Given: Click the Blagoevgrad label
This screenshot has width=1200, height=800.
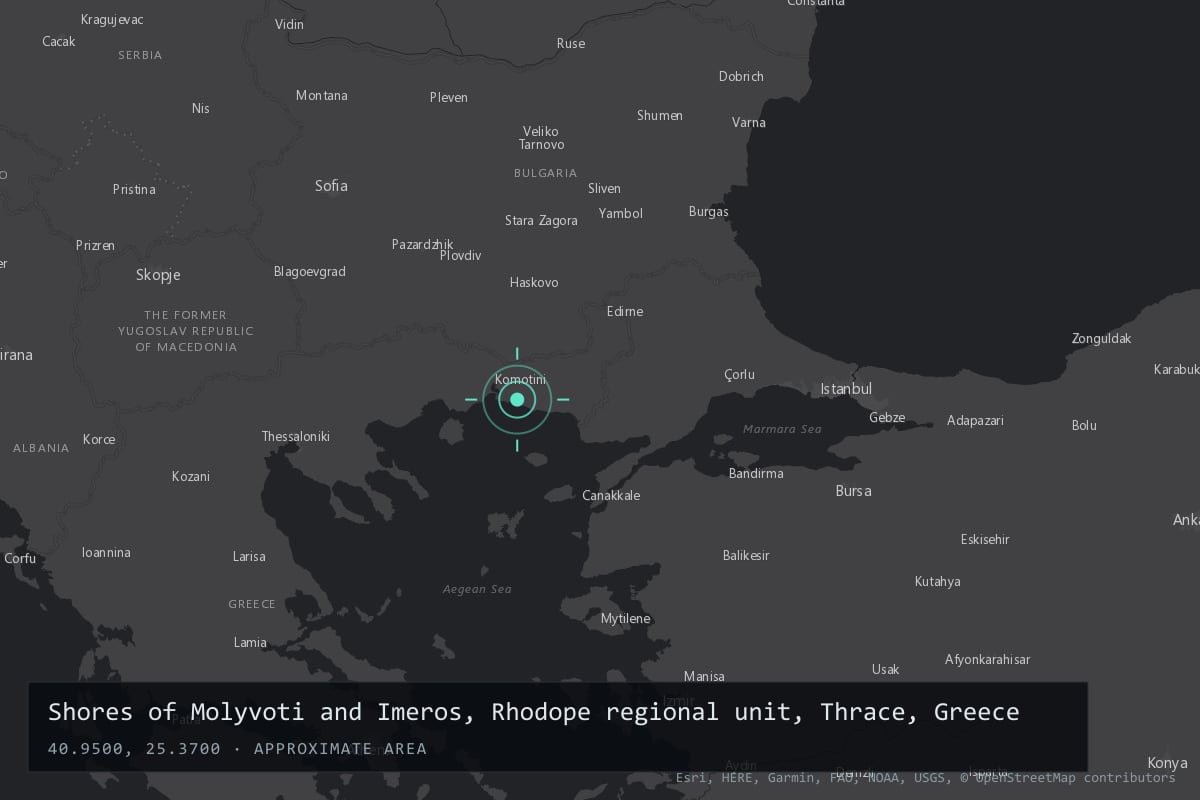Looking at the screenshot, I should tap(310, 272).
